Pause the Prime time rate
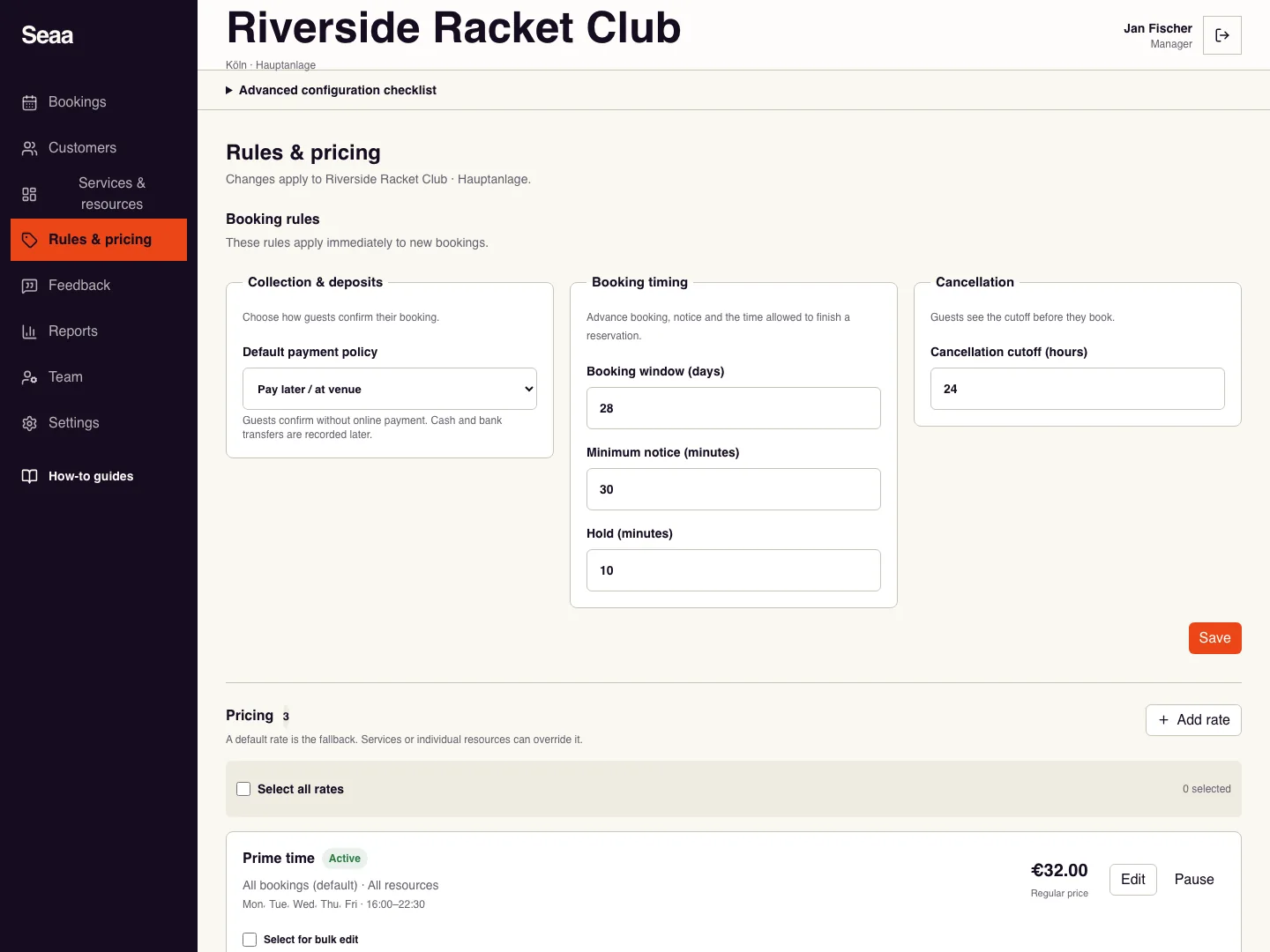This screenshot has width=1270, height=952. click(x=1194, y=880)
